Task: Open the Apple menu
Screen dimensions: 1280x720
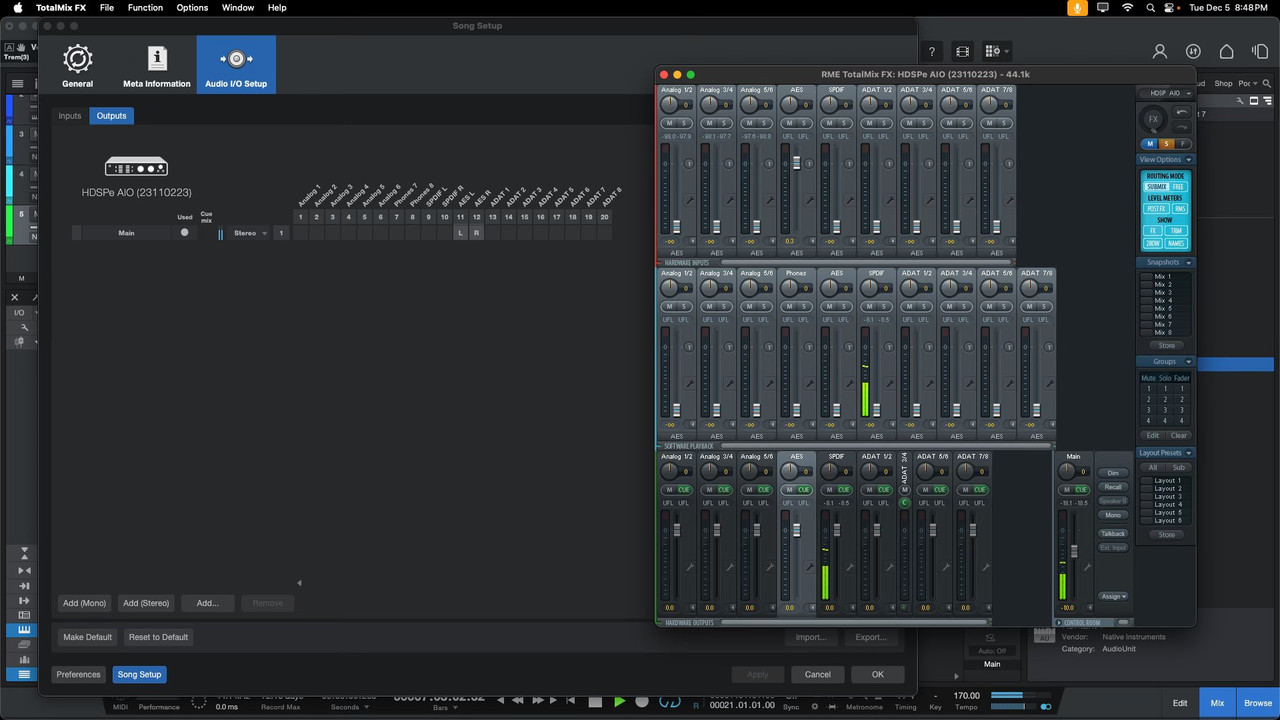Action: [x=17, y=7]
